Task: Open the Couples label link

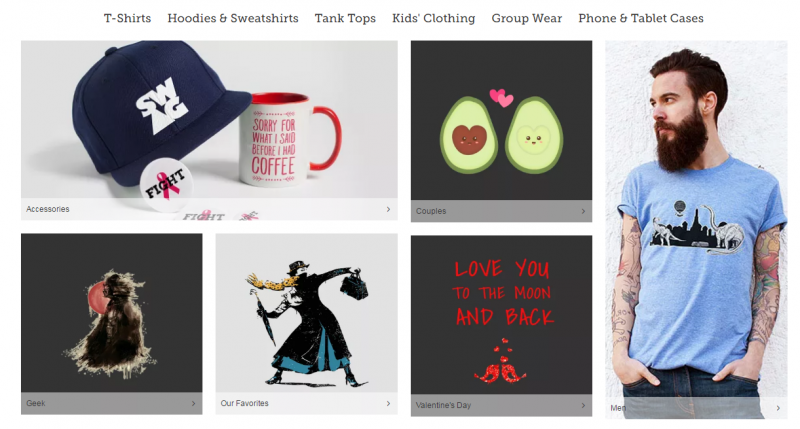Action: 431,211
